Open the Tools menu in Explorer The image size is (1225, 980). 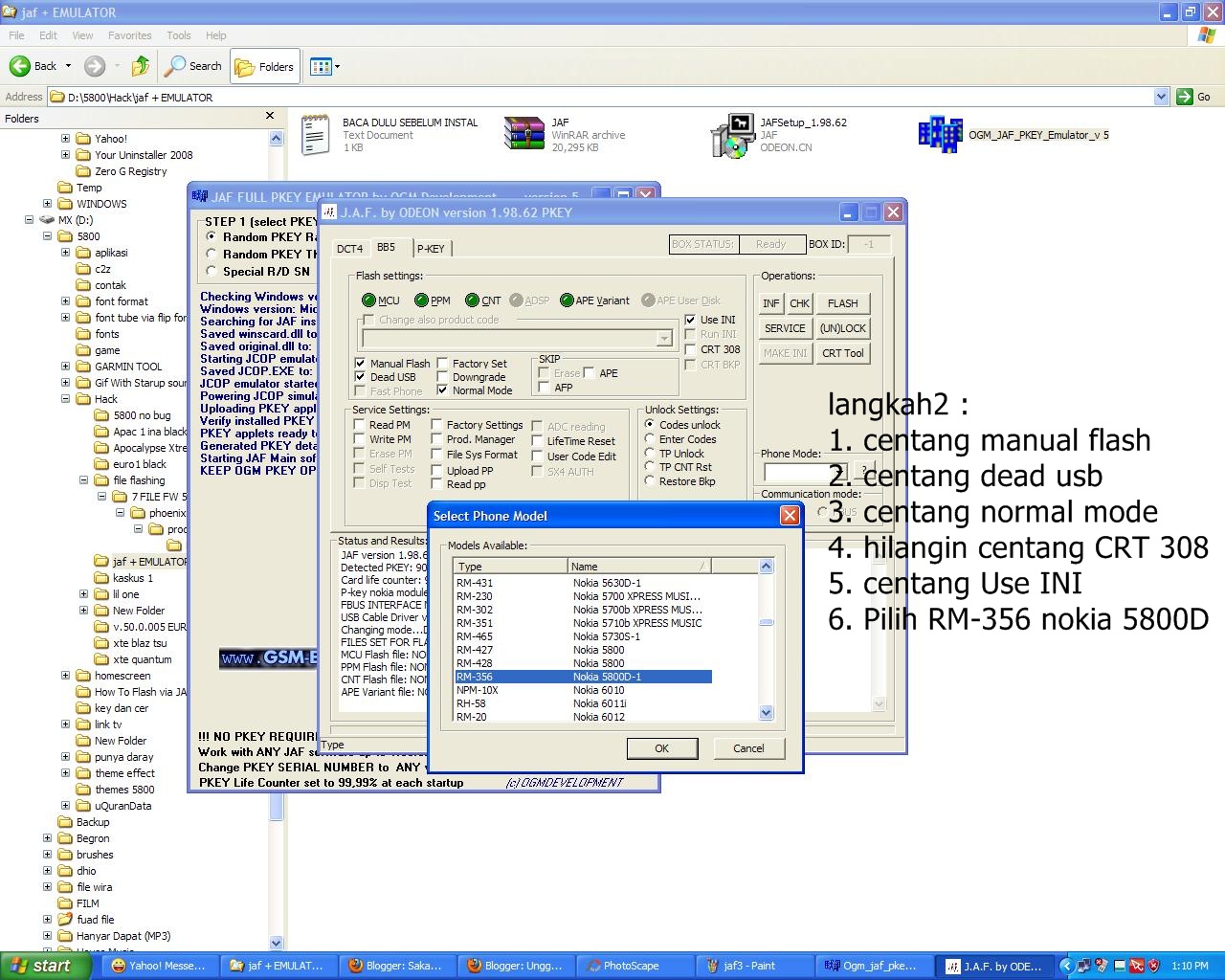point(179,35)
